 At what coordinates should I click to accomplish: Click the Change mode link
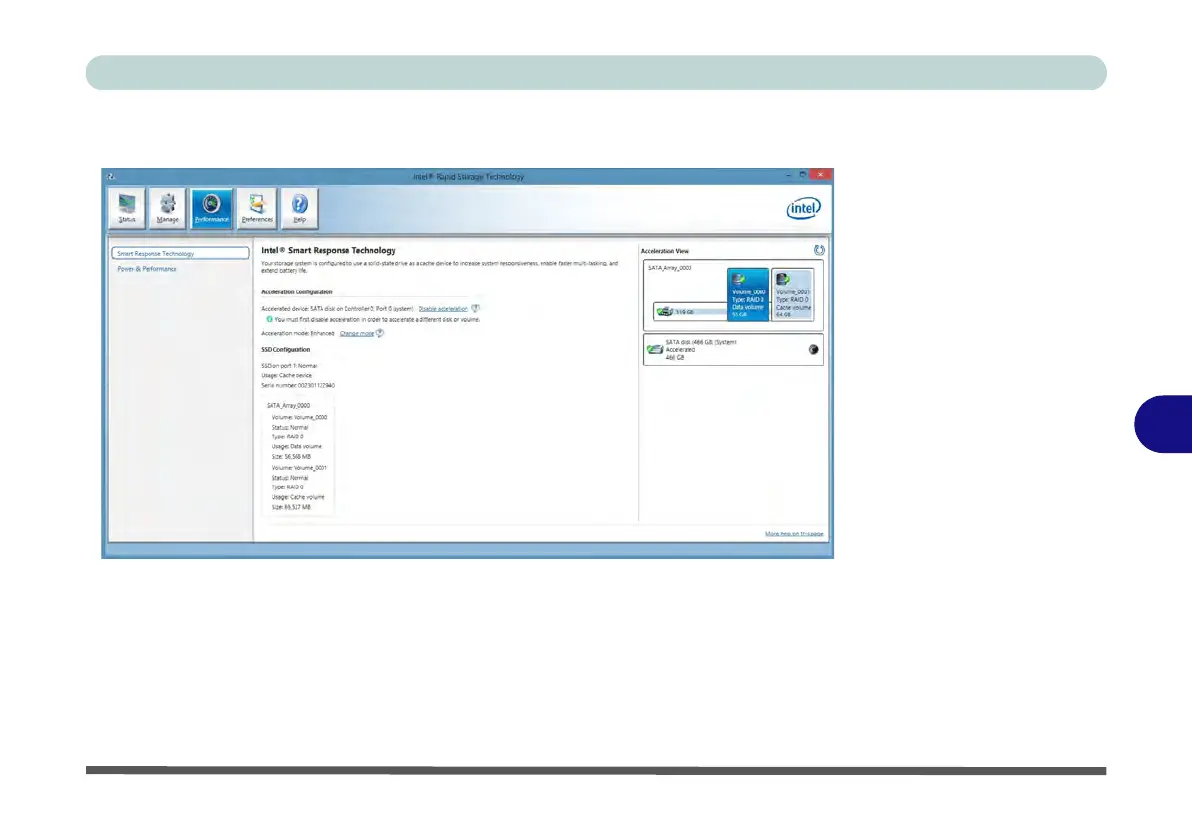(357, 333)
